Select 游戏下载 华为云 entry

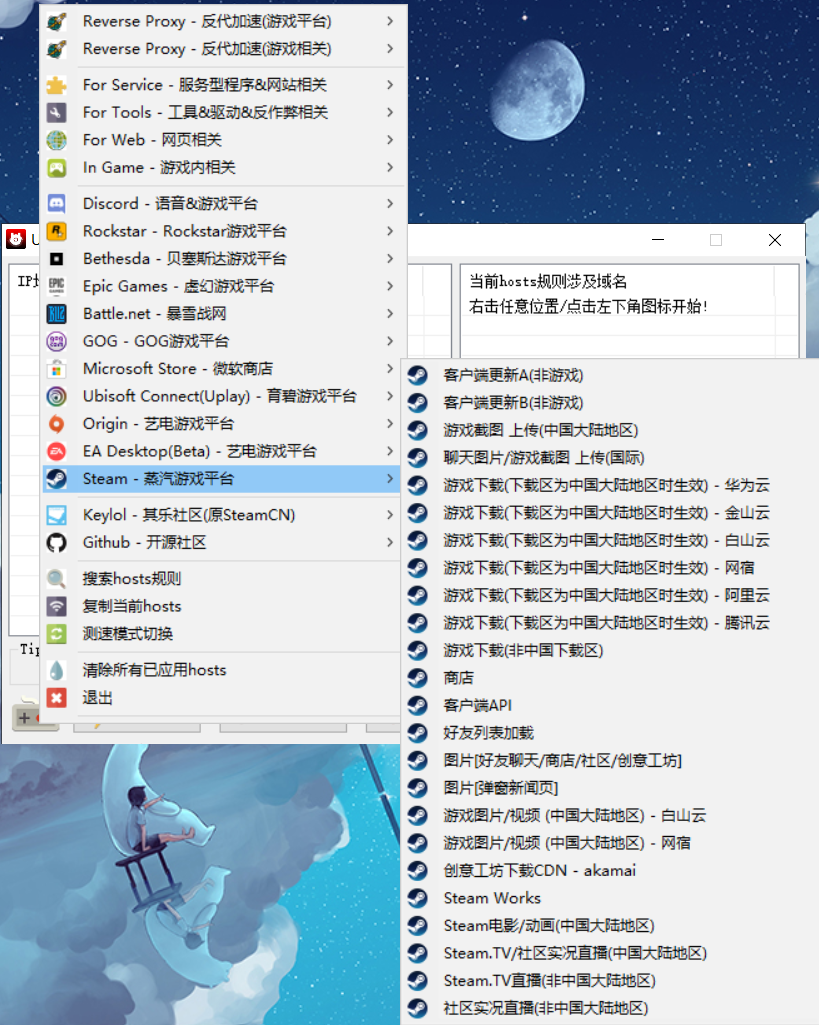pyautogui.click(x=609, y=485)
